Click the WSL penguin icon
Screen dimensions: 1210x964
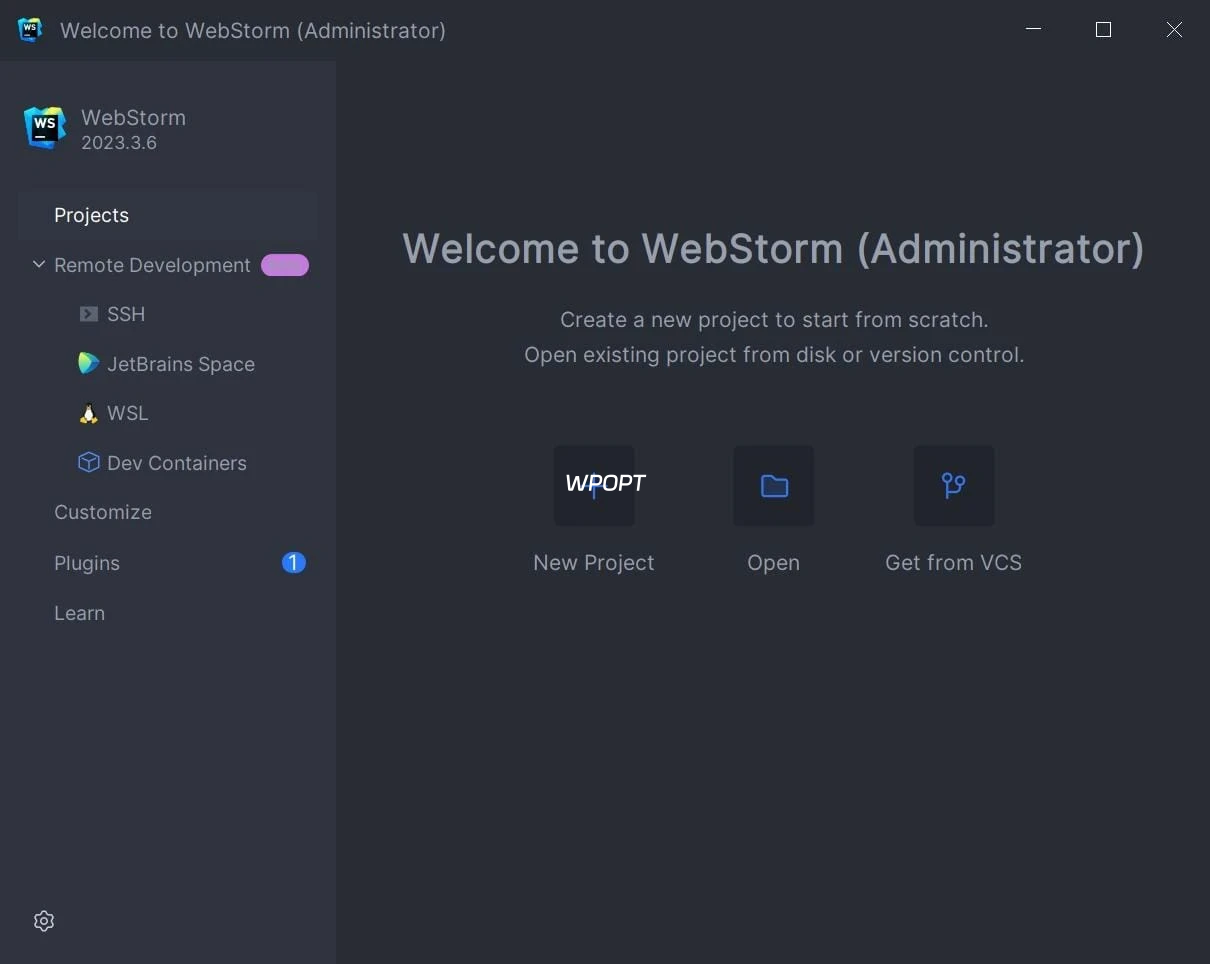[x=89, y=413]
